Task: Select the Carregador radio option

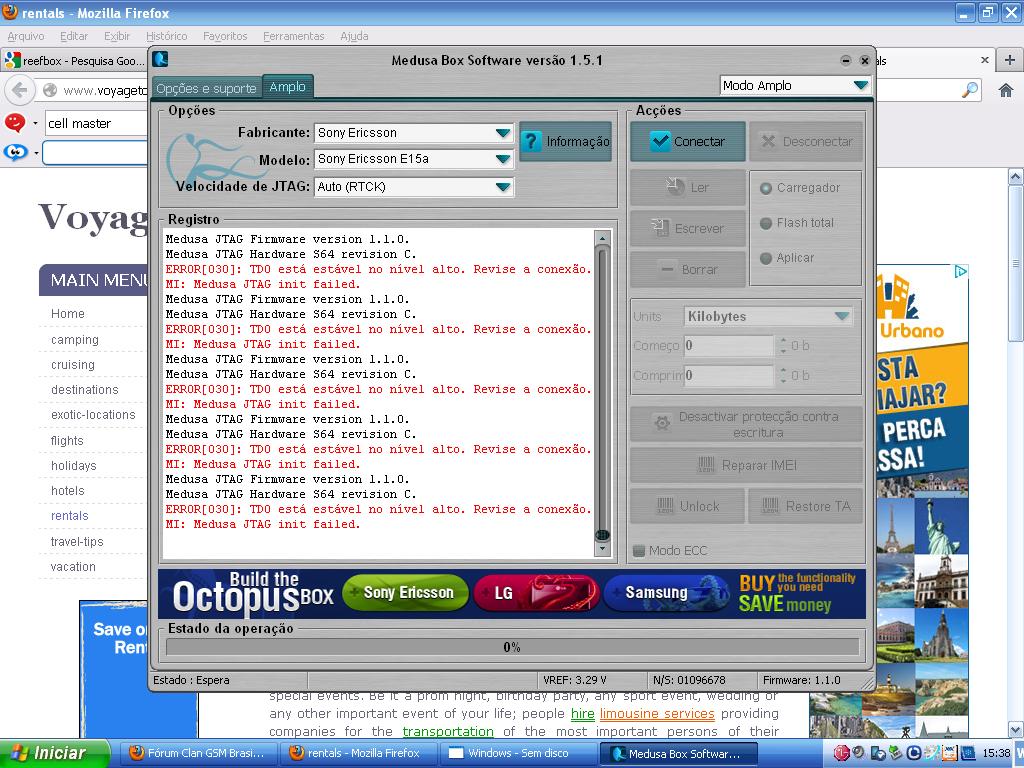Action: 766,188
